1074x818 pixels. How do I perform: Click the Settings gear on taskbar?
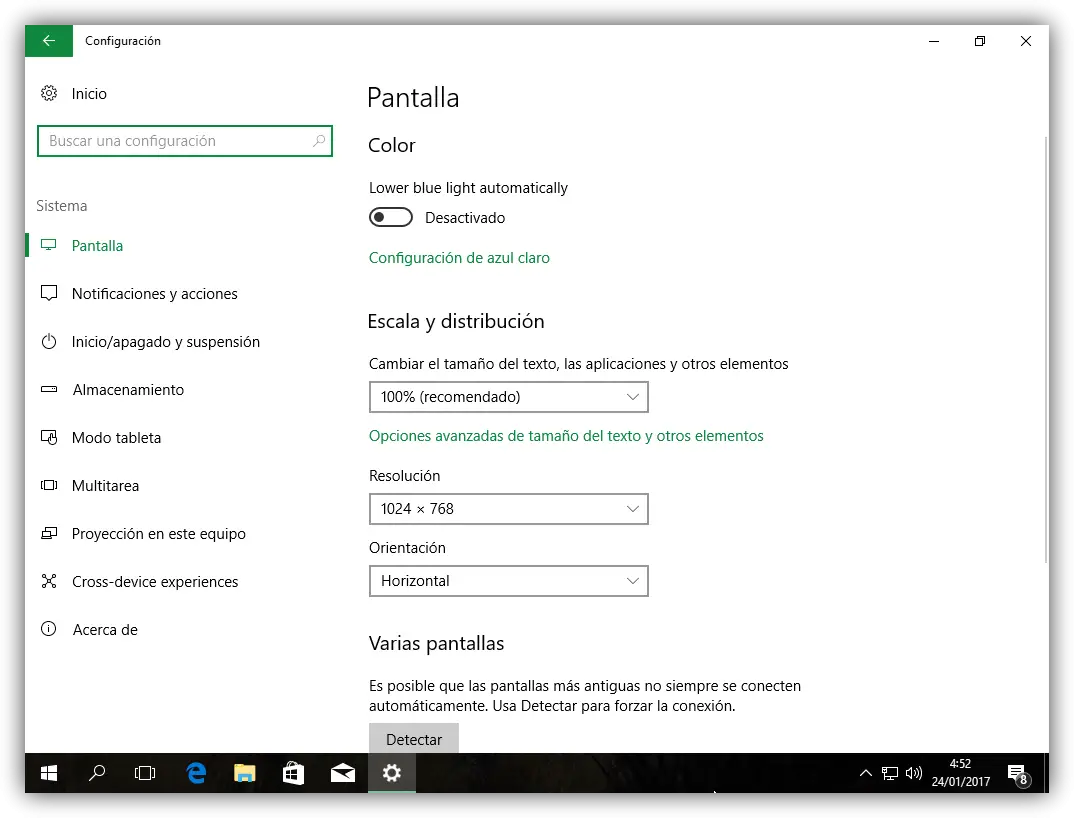click(x=392, y=773)
